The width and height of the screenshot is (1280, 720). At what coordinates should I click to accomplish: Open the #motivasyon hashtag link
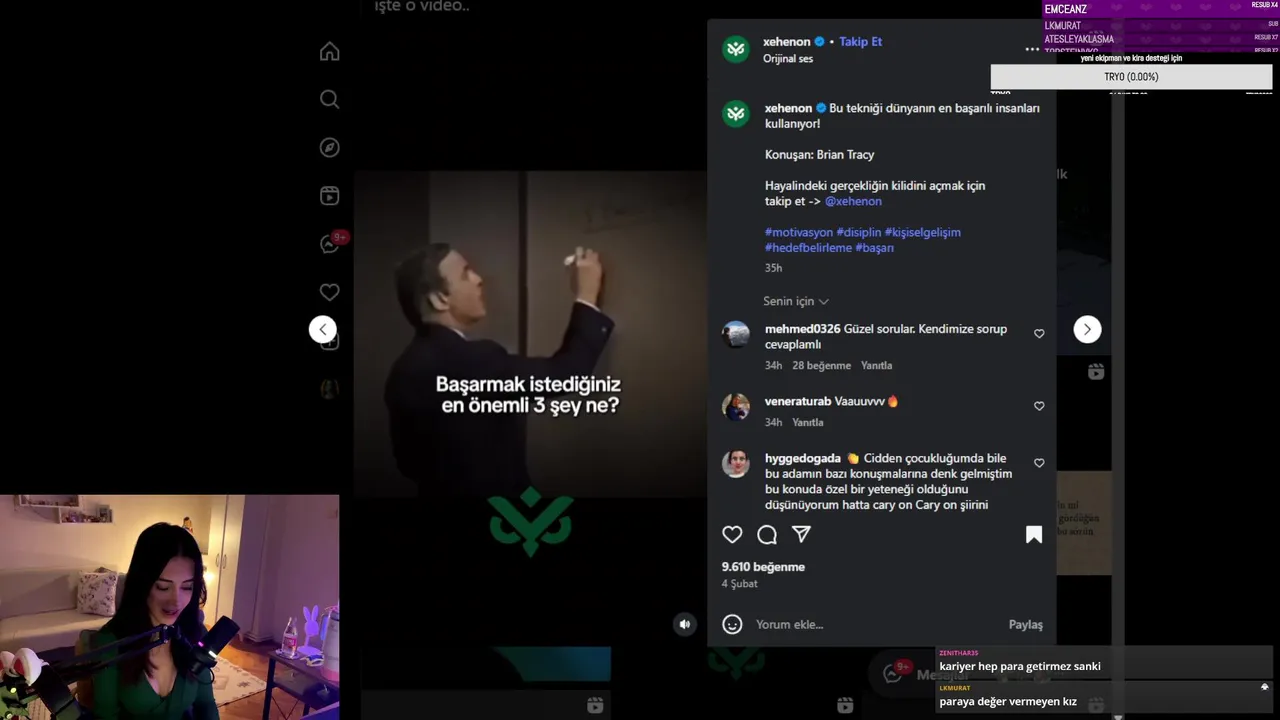coord(799,232)
